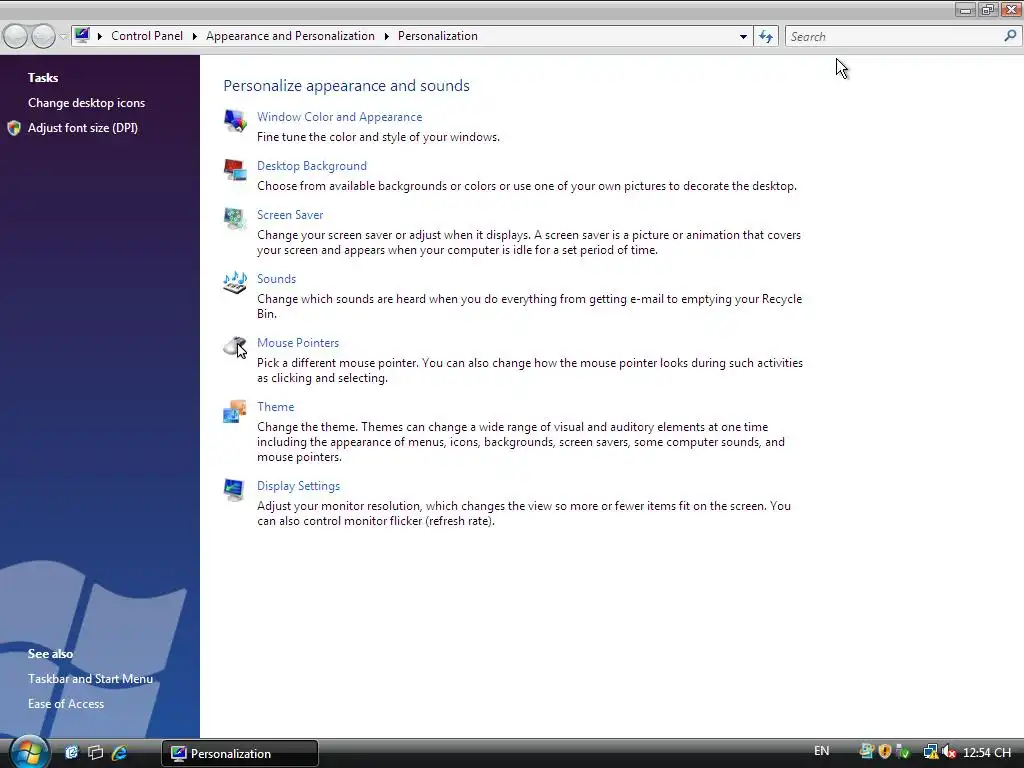The image size is (1024, 768).
Task: Click the Personalize appearance and sounds heading
Action: coord(346,86)
